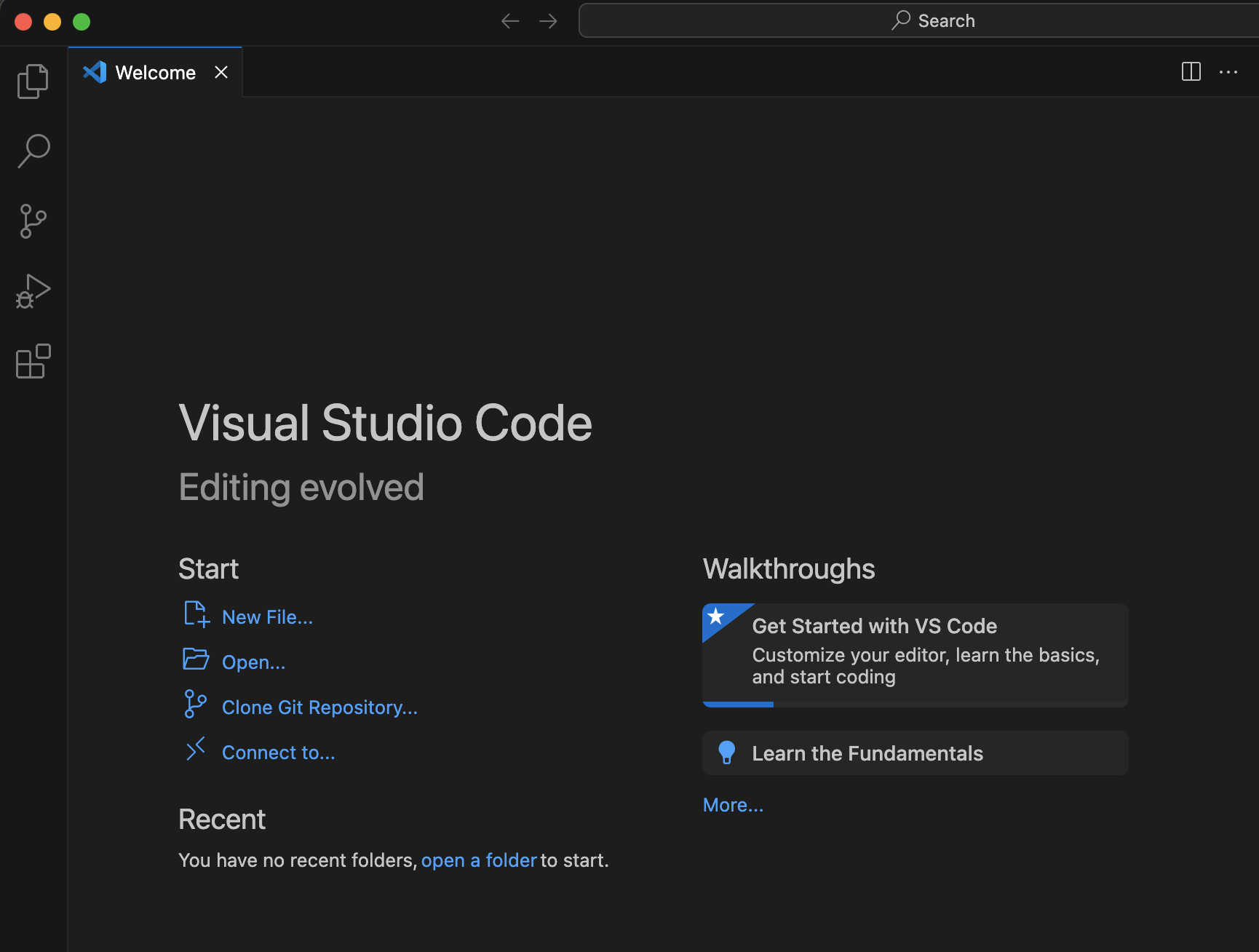Click the New File... link
Image resolution: width=1259 pixels, height=952 pixels.
267,617
